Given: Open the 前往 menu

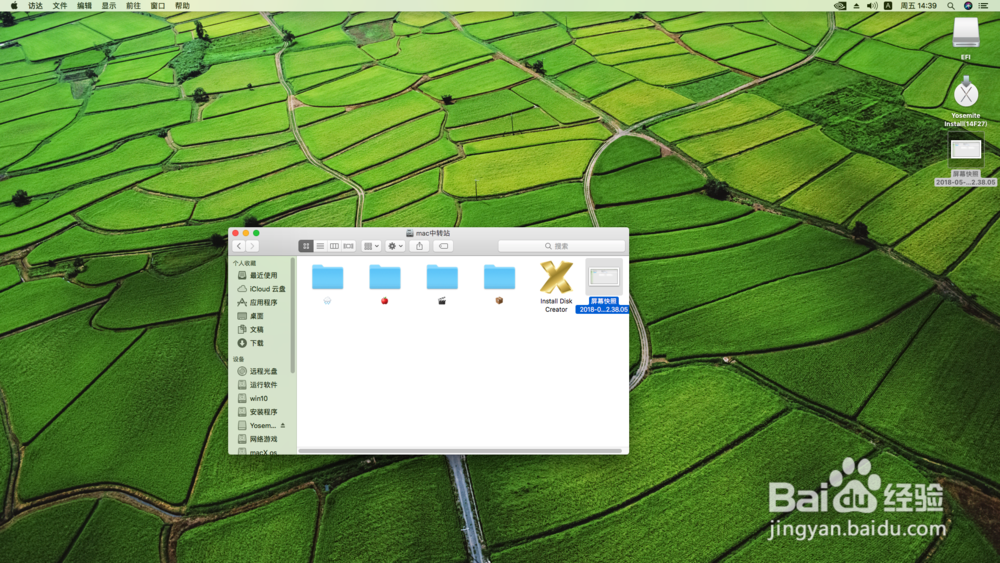Looking at the screenshot, I should point(133,6).
